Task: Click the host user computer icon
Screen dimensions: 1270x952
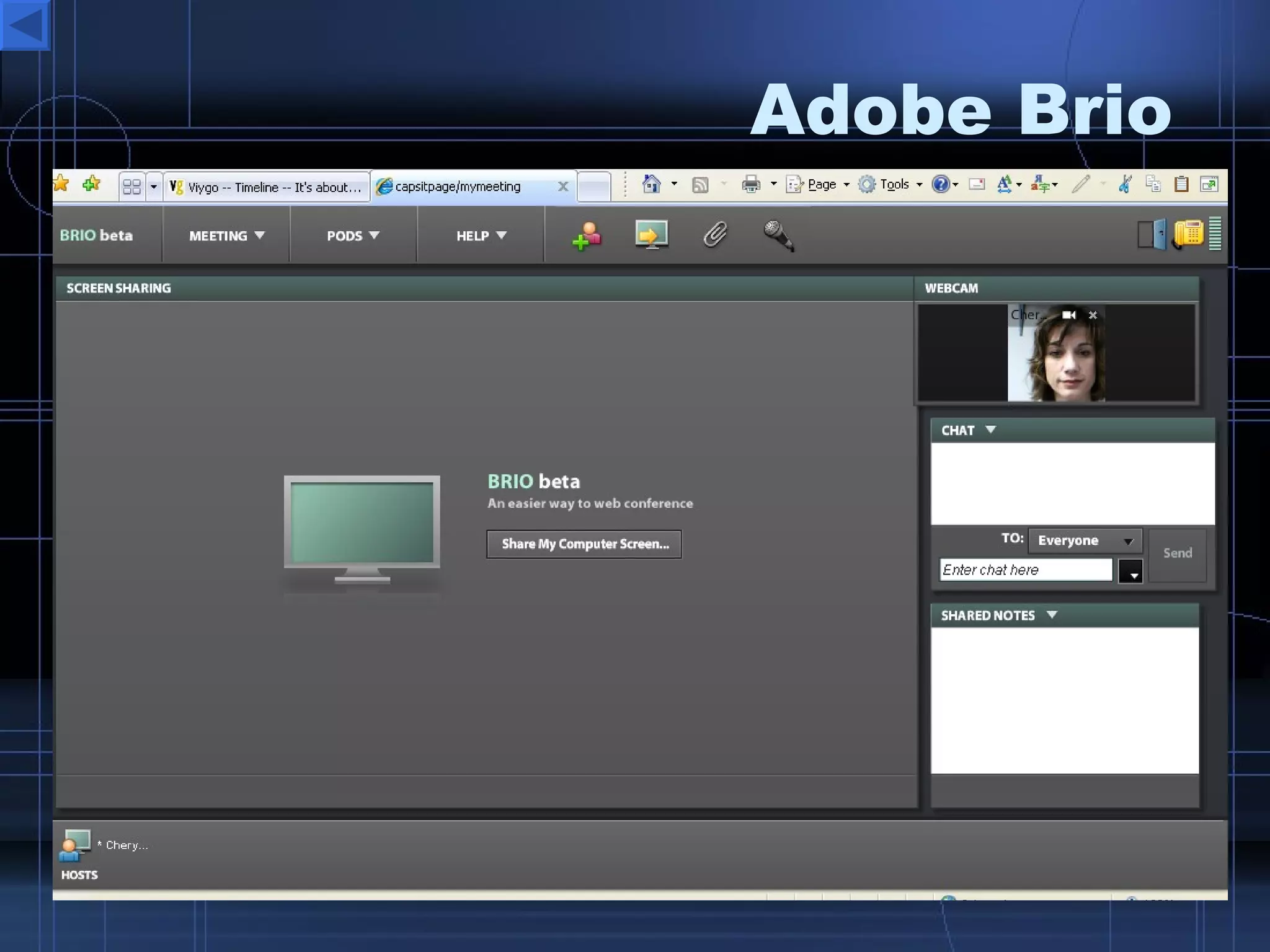Action: coord(75,846)
